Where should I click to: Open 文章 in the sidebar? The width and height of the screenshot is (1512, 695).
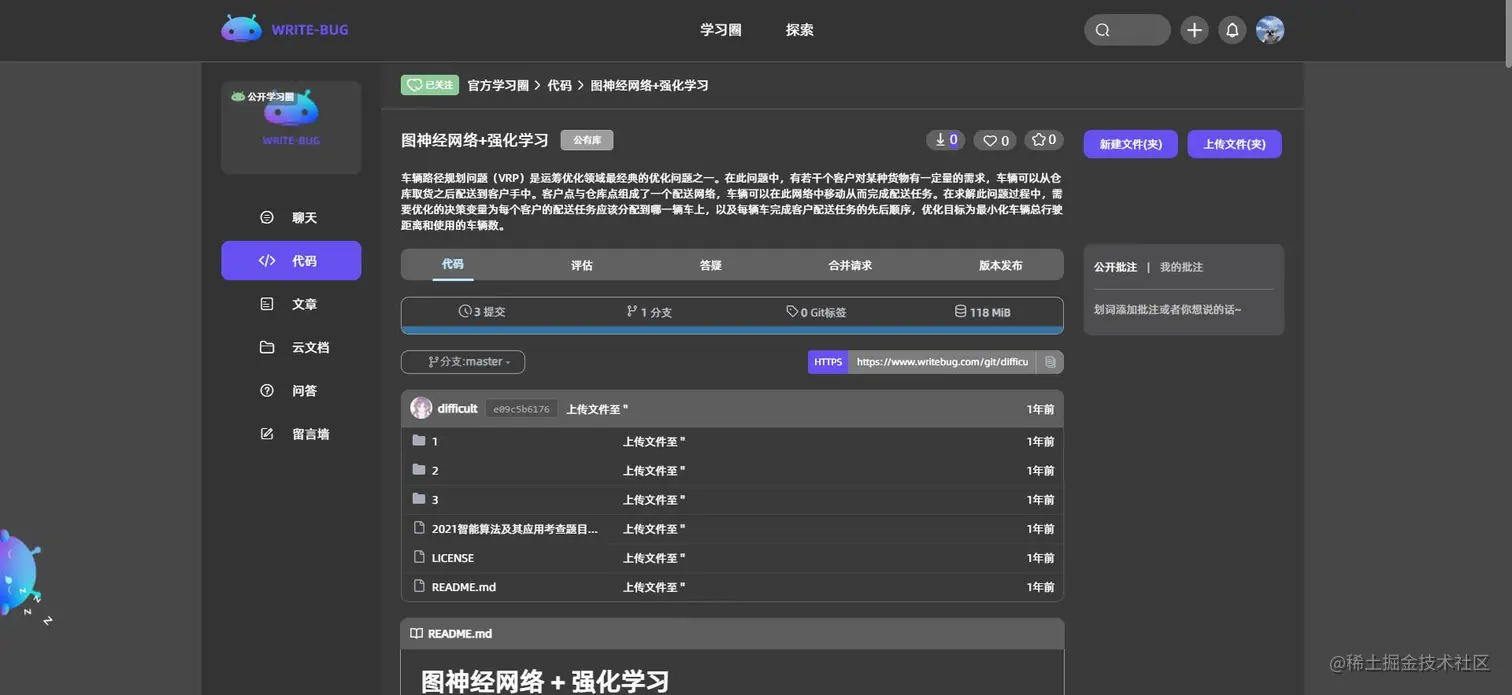point(291,304)
